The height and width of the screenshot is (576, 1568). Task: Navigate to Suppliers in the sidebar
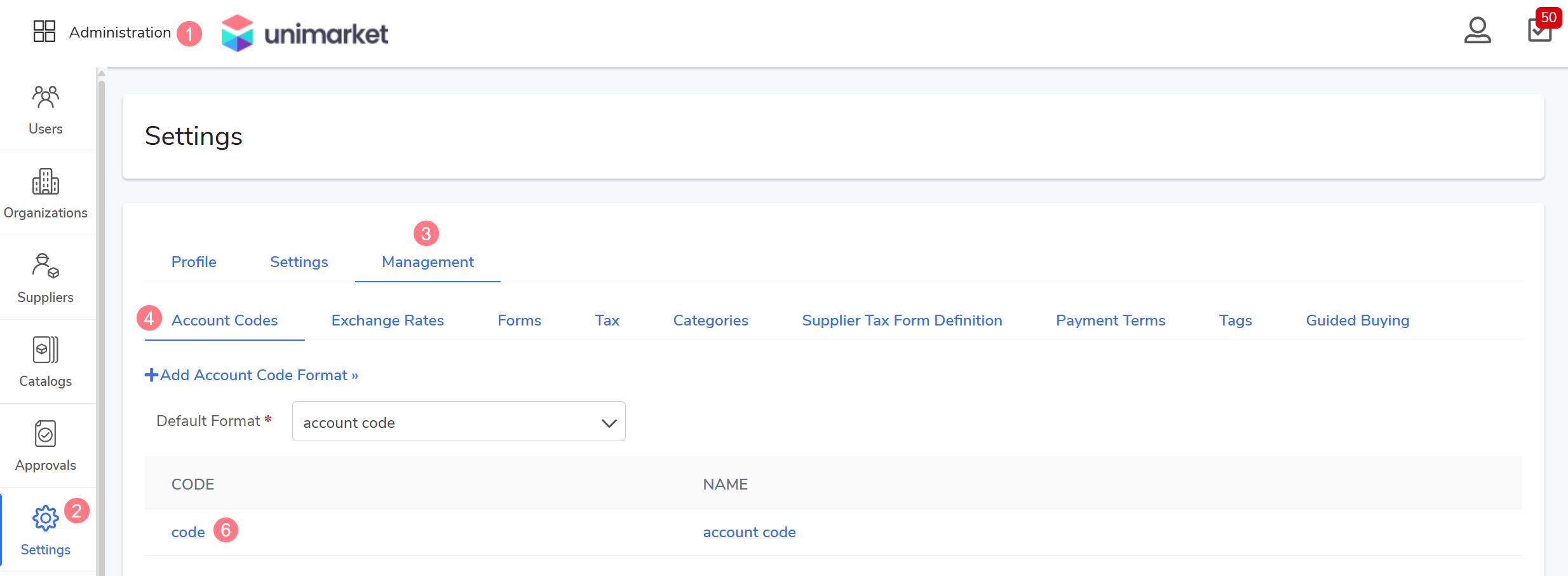point(46,278)
